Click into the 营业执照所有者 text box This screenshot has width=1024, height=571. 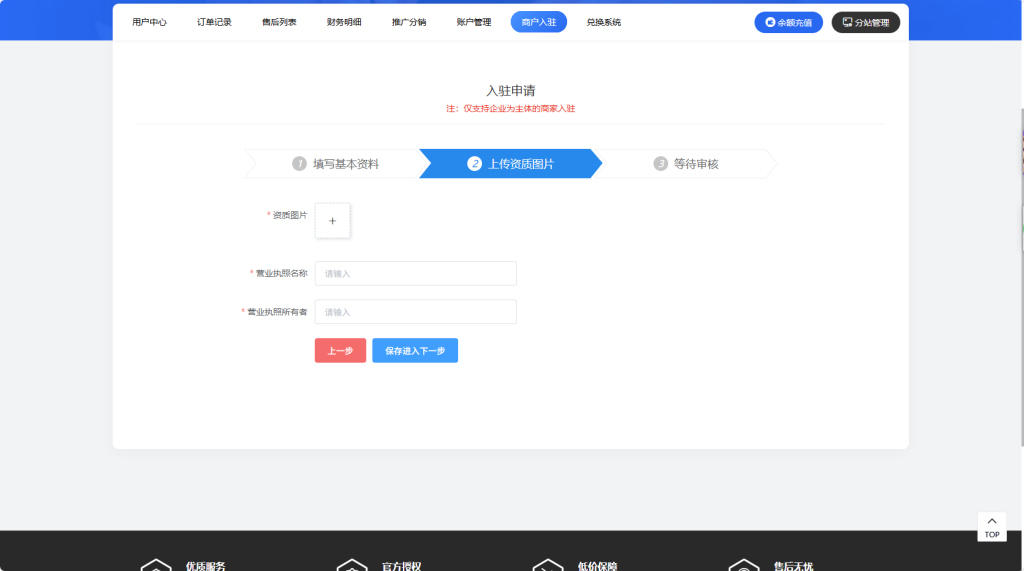click(415, 312)
